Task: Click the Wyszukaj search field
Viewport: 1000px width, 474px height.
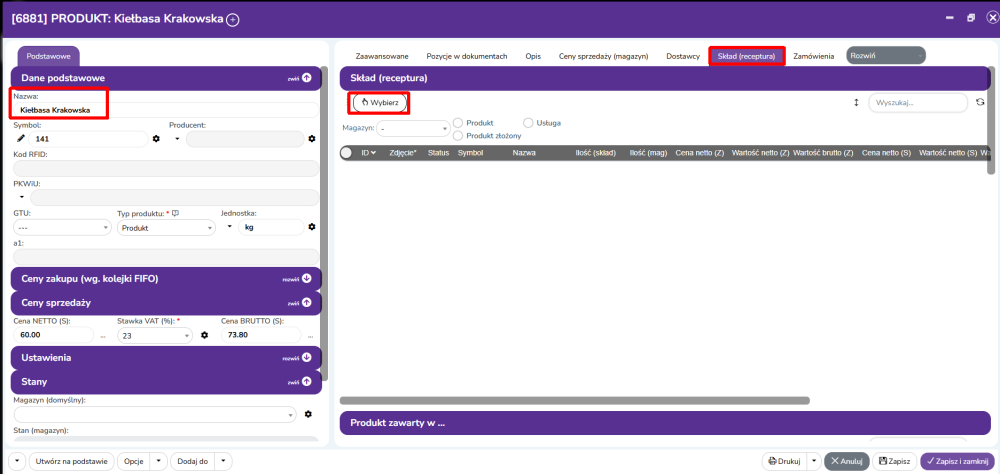Action: tap(917, 102)
